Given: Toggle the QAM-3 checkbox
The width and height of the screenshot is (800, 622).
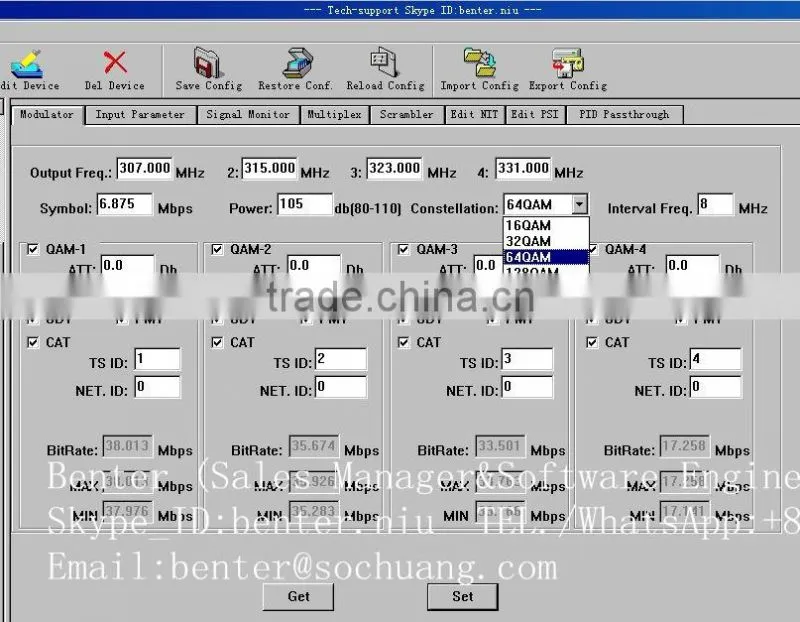Looking at the screenshot, I should click(404, 249).
